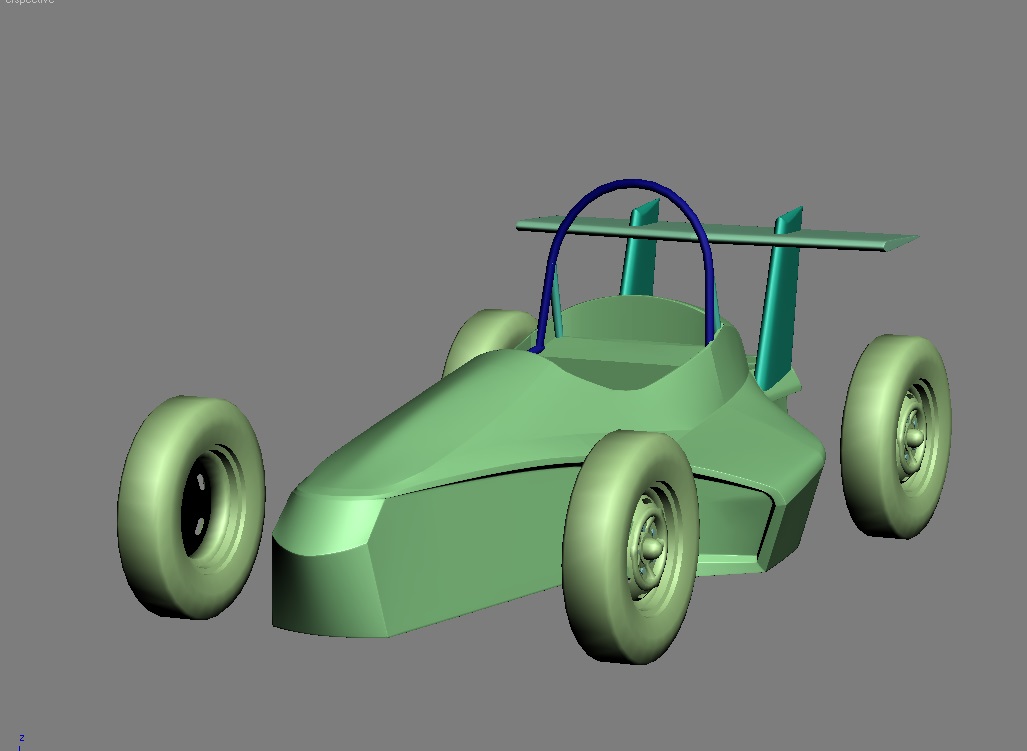
Task: Select the horizontal rear wing plate
Action: [x=717, y=233]
